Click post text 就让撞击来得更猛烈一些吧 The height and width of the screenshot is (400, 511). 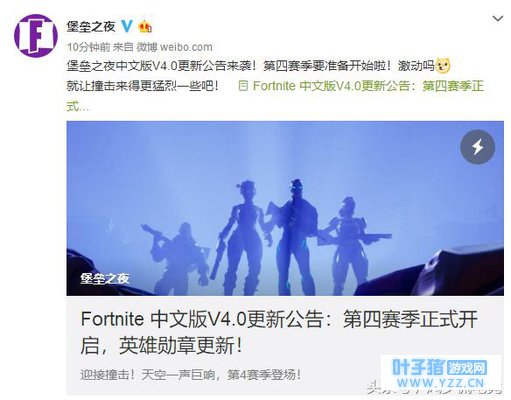click(x=143, y=86)
